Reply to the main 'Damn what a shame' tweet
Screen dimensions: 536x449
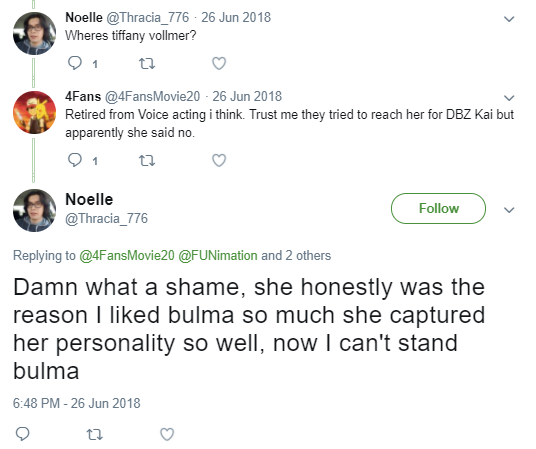[23, 434]
